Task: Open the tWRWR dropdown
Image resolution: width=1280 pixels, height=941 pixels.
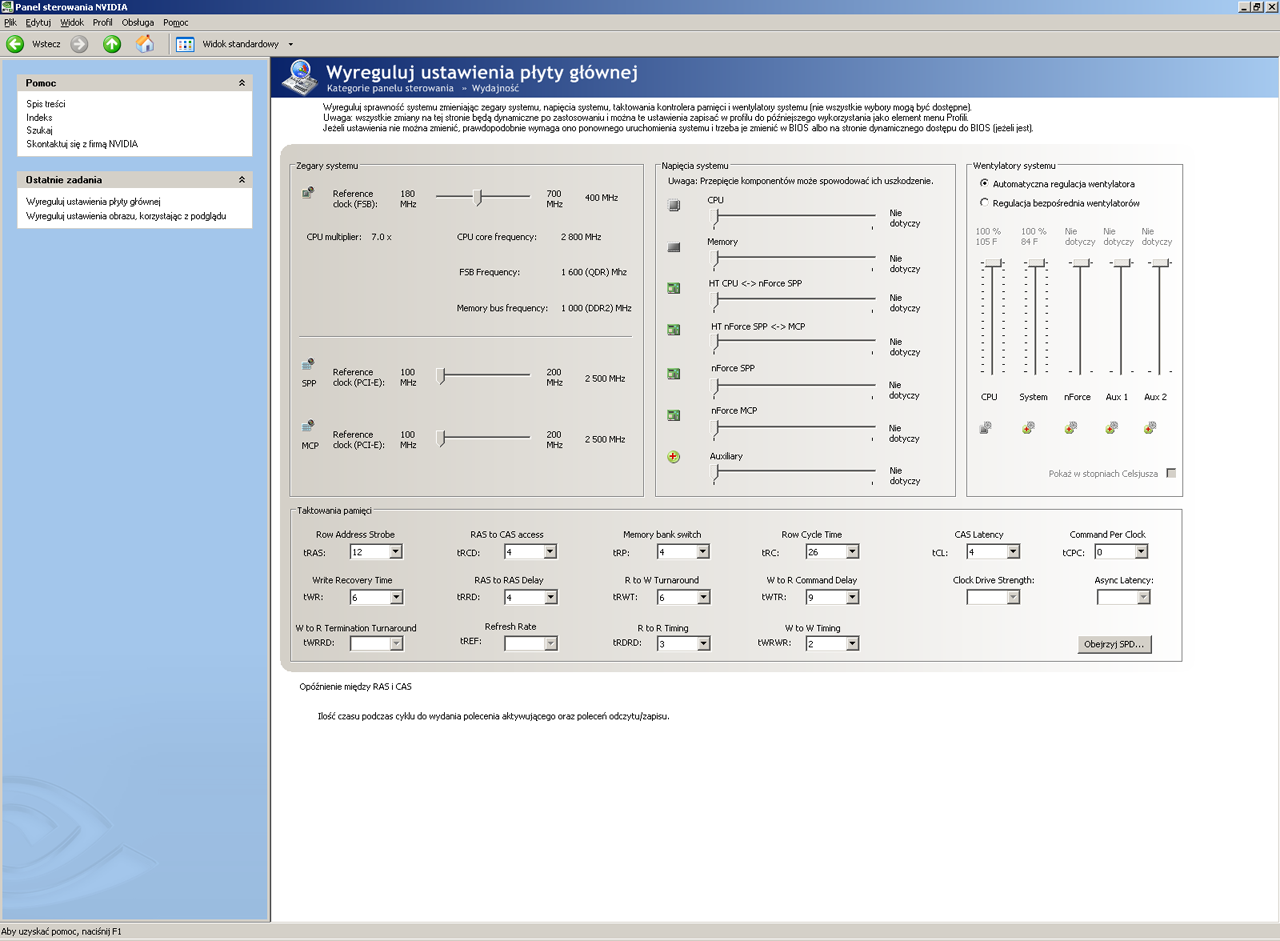Action: pyautogui.click(x=832, y=644)
